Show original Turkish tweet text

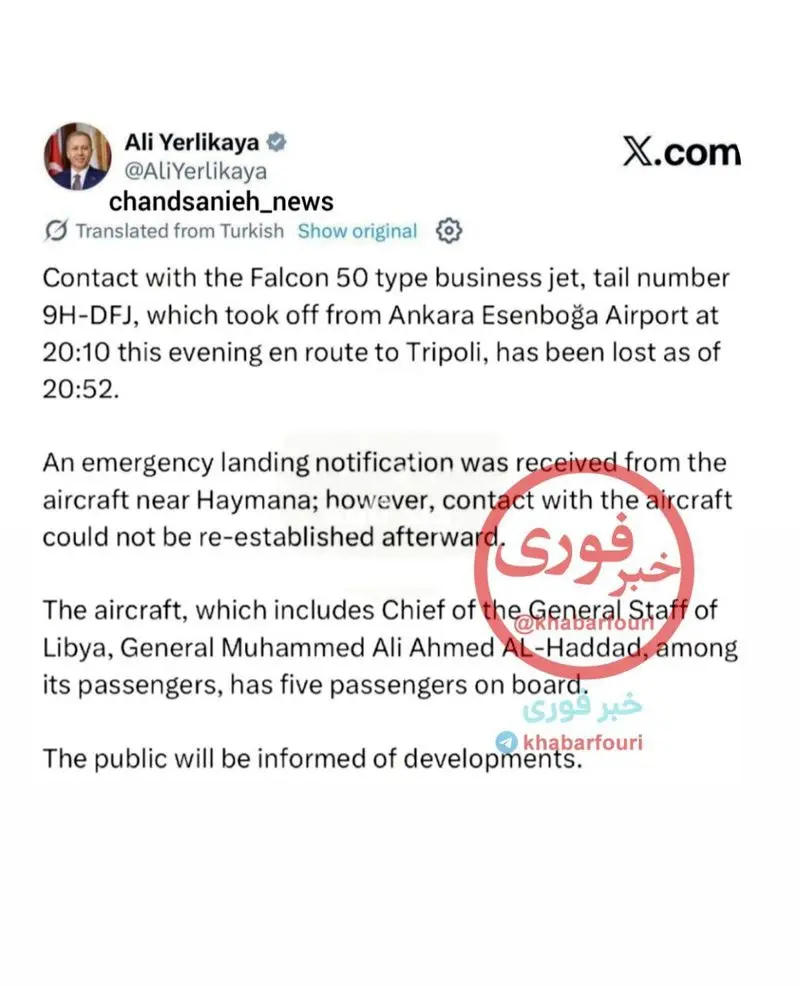pos(357,231)
